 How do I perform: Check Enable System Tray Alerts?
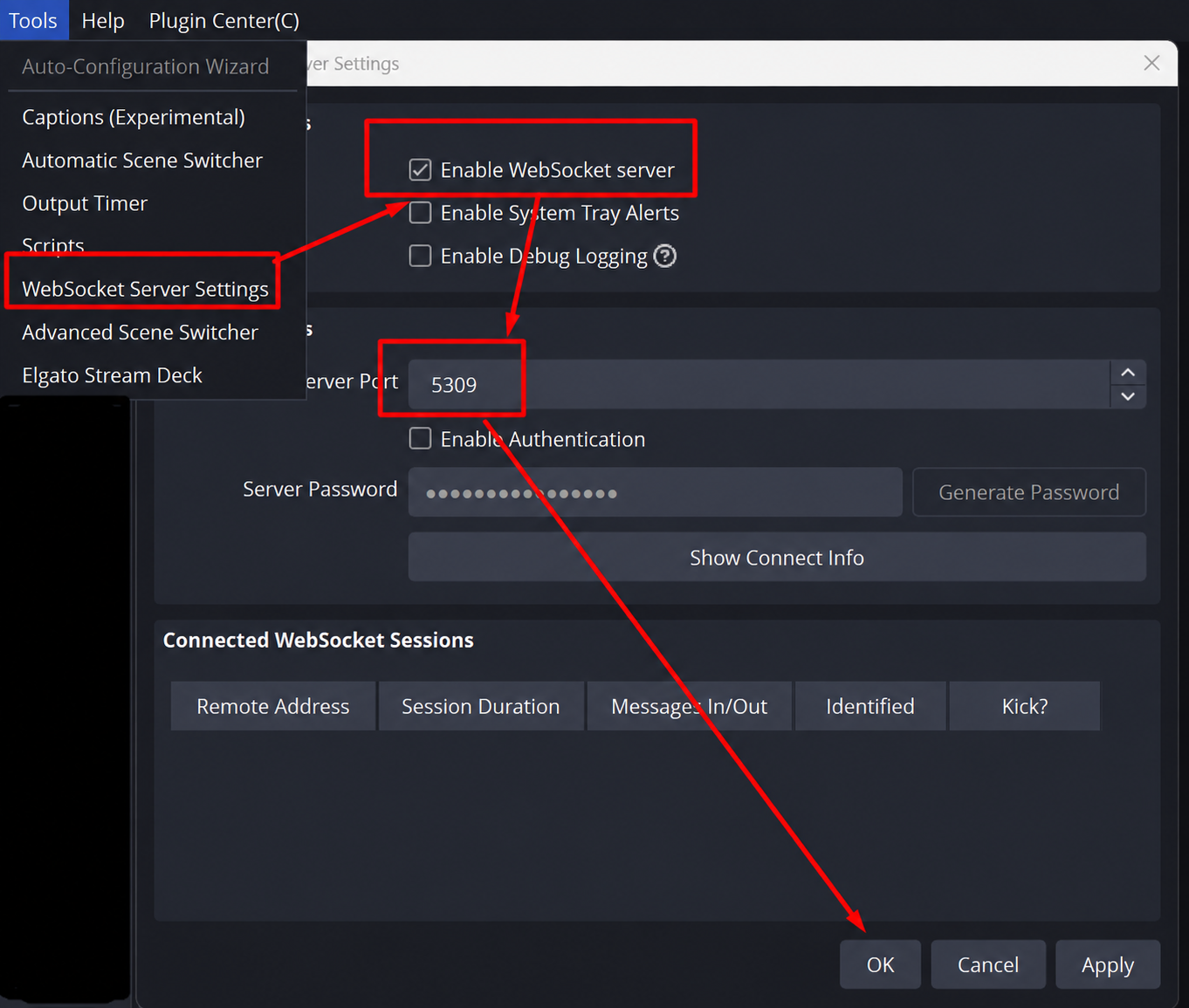(x=420, y=212)
